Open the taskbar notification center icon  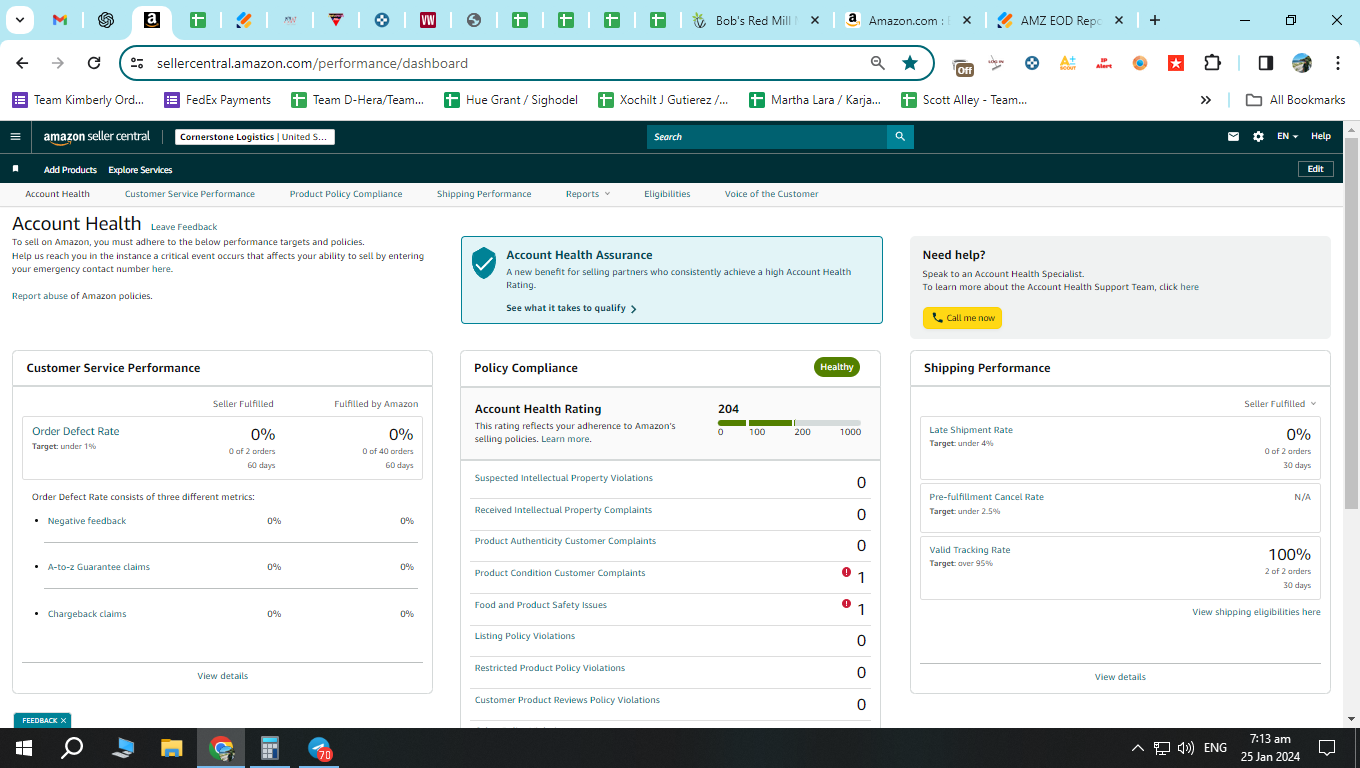[1327, 748]
